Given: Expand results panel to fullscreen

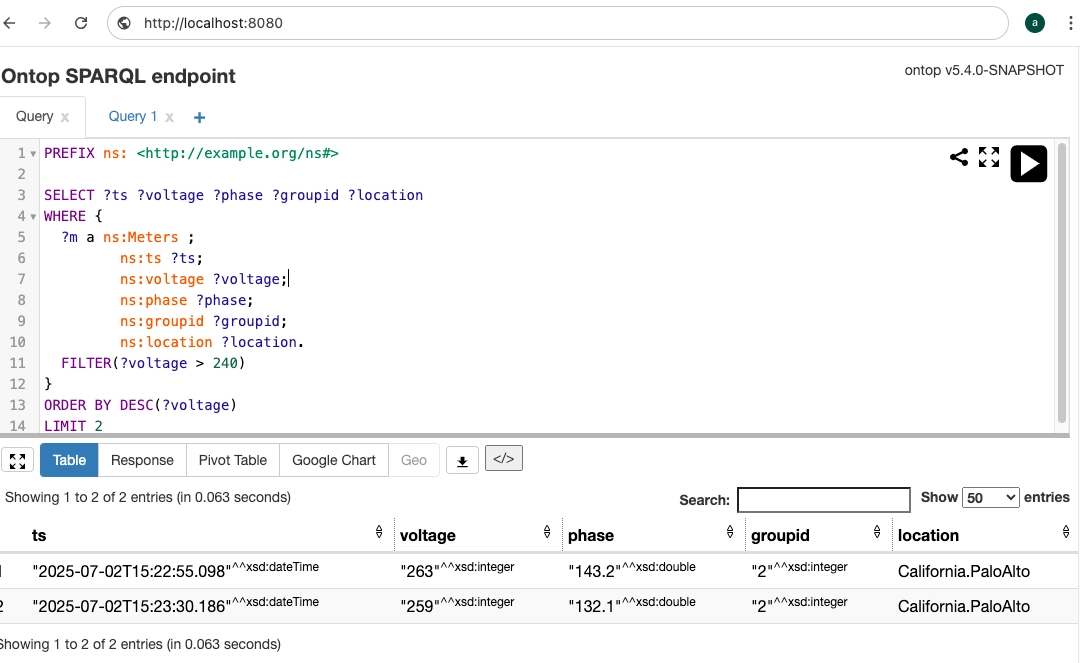Looking at the screenshot, I should (x=17, y=461).
